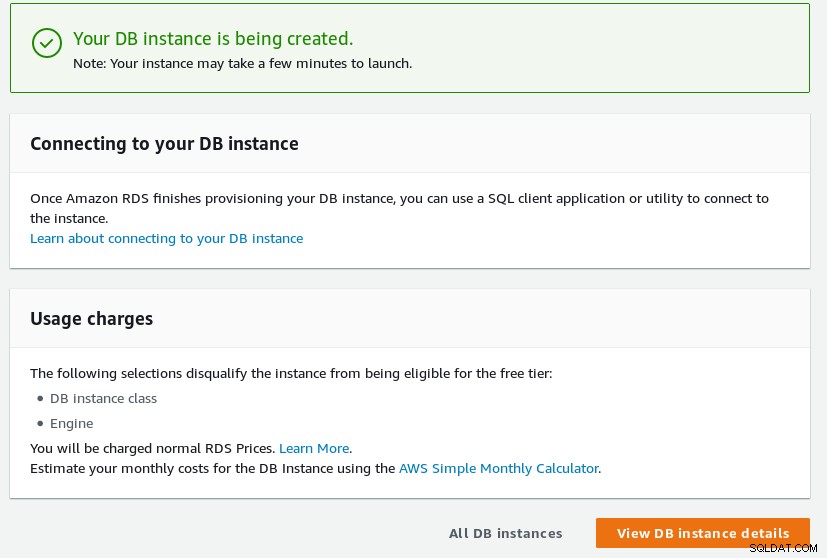The height and width of the screenshot is (558, 827).
Task: Click the 'Usage charges' section header
Action: (x=91, y=319)
